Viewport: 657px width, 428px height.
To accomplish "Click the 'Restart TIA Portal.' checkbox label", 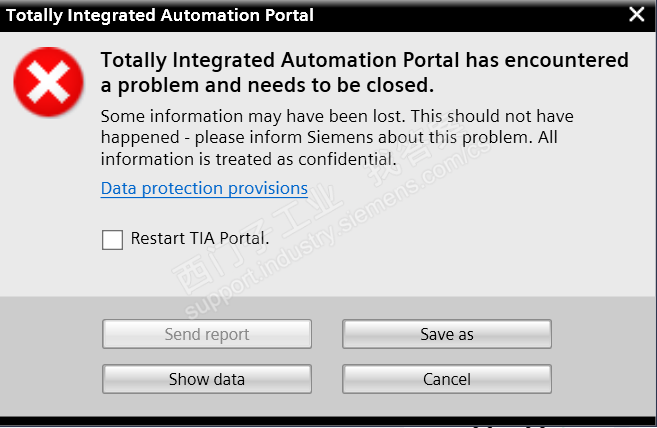I will coord(199,239).
